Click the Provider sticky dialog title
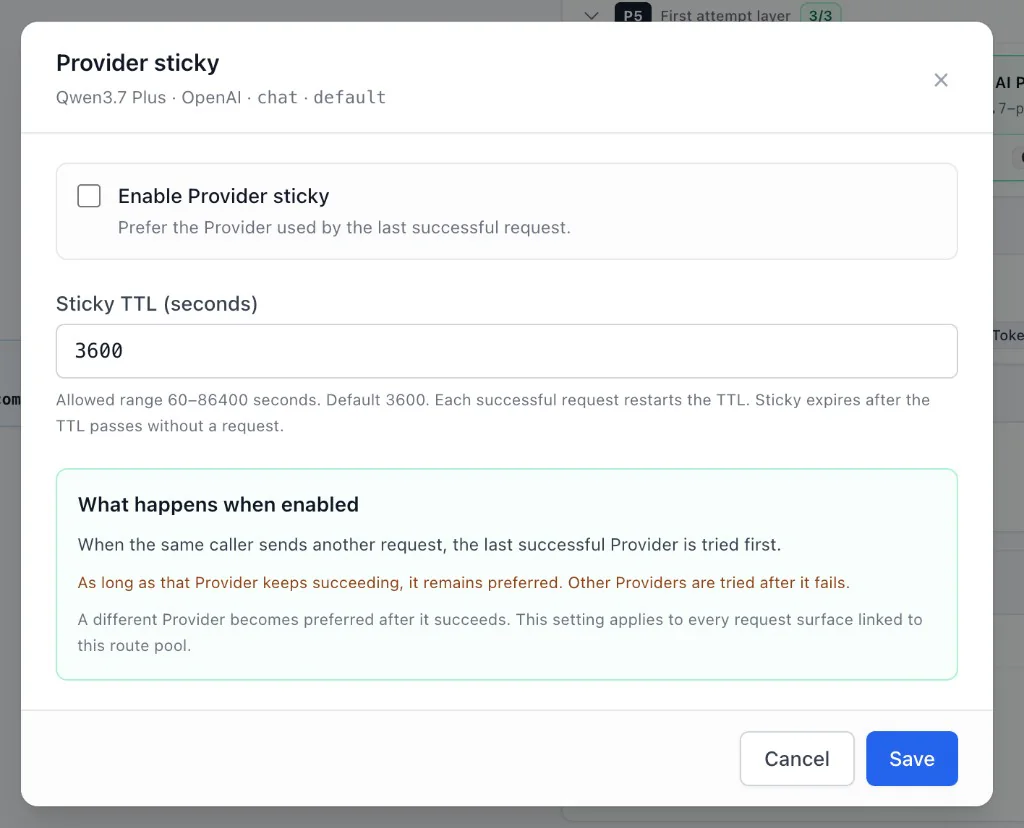1024x828 pixels. pos(138,63)
